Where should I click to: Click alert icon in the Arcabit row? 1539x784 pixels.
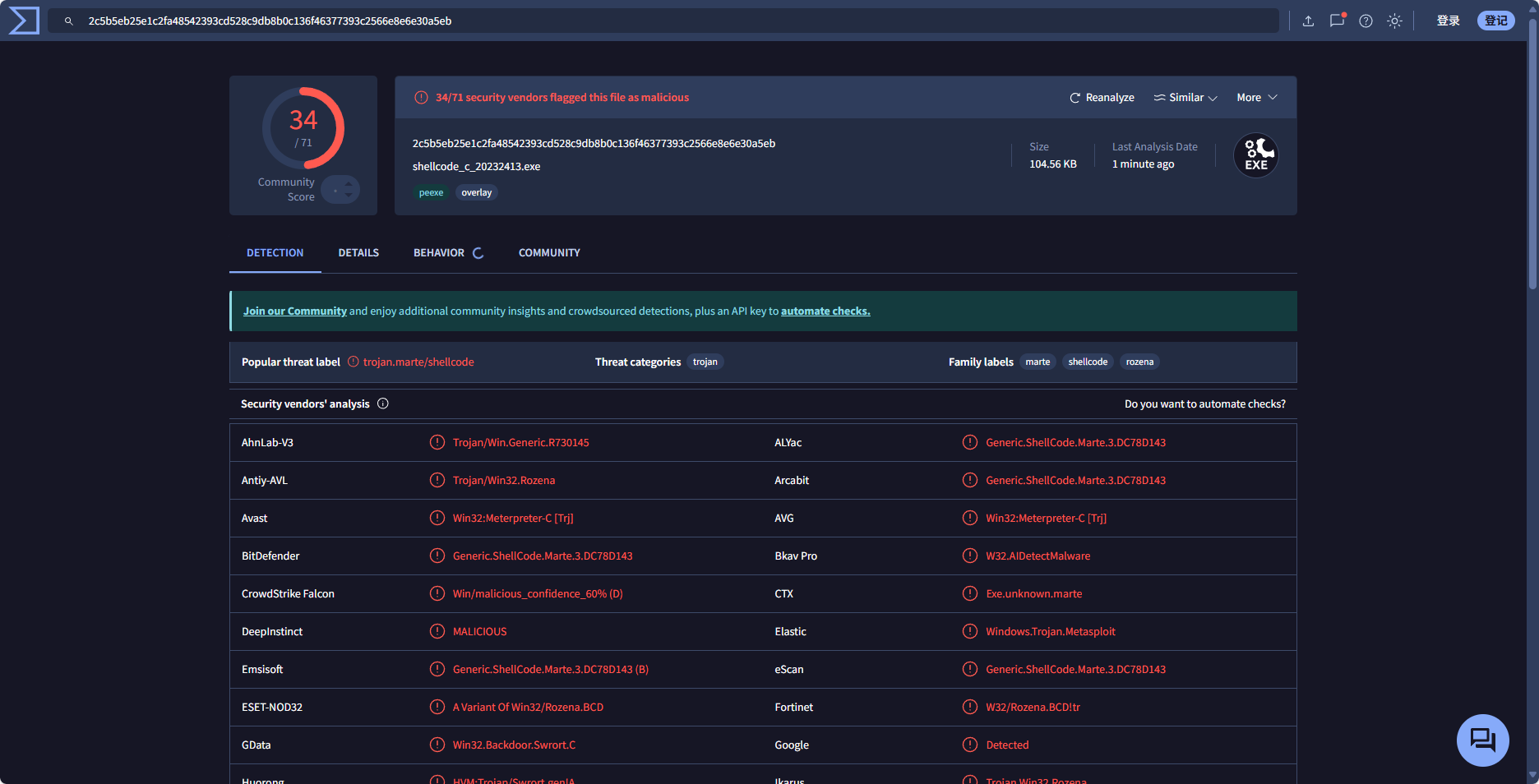970,480
